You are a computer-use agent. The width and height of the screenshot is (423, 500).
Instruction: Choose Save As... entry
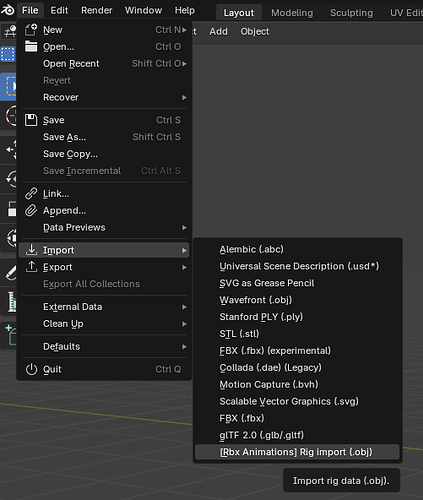[104, 137]
